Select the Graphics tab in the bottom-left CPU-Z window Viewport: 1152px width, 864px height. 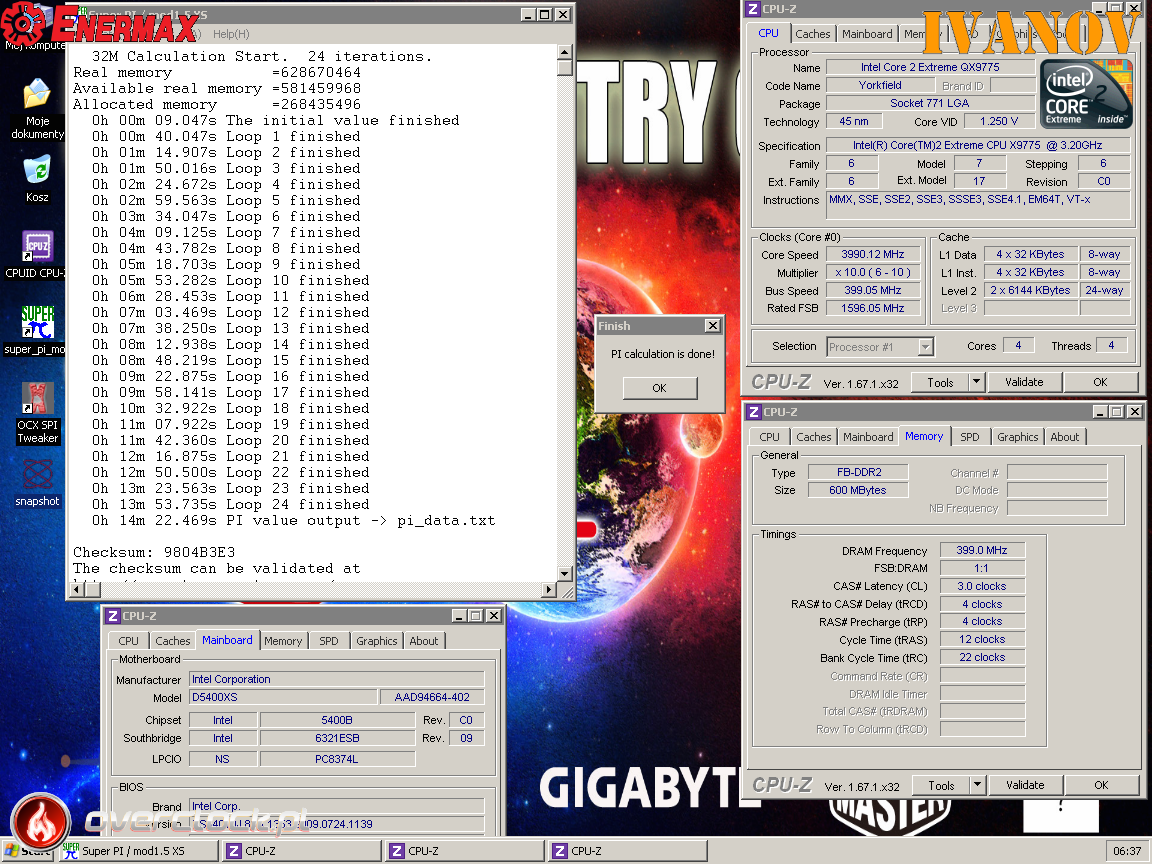376,641
